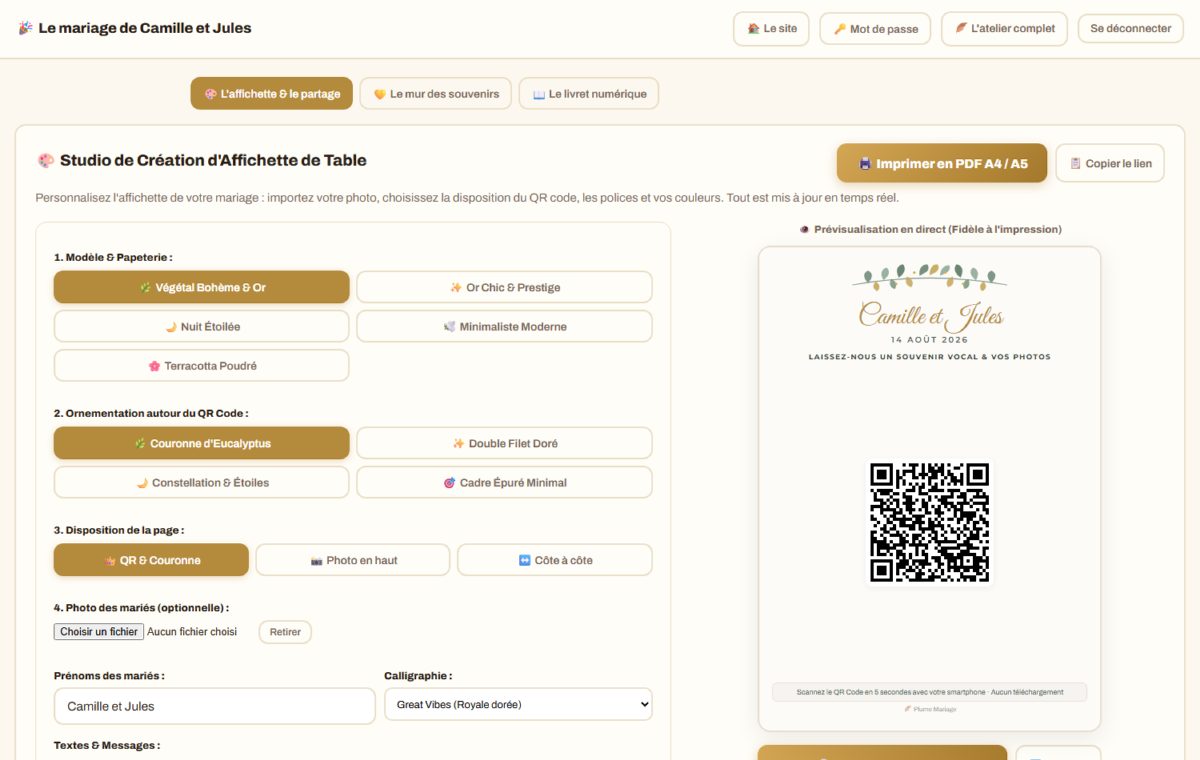1200x760 pixels.
Task: Log out with Se déconnecter
Action: [x=1130, y=29]
